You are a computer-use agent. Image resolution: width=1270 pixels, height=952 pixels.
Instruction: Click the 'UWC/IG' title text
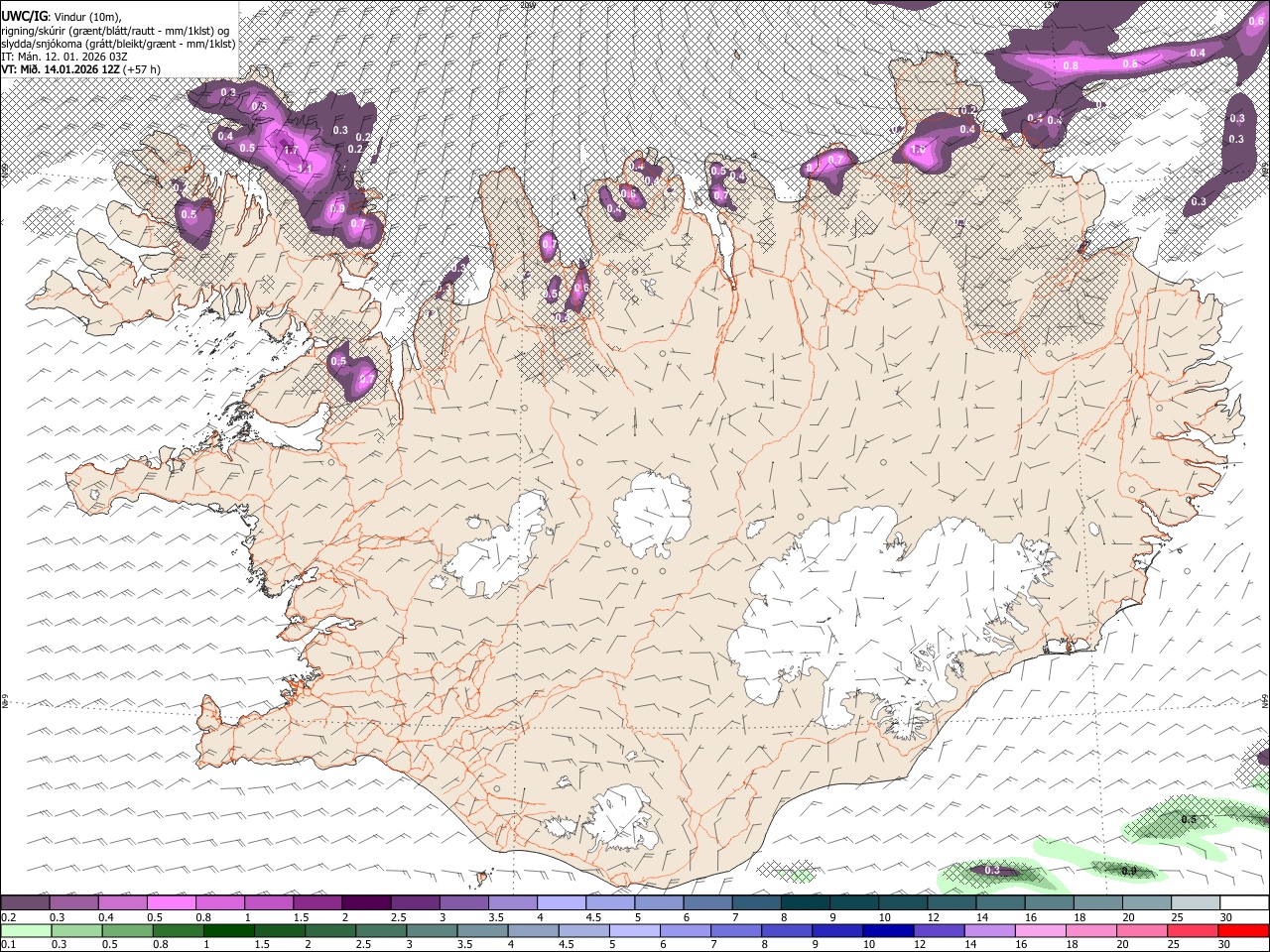tap(24, 17)
